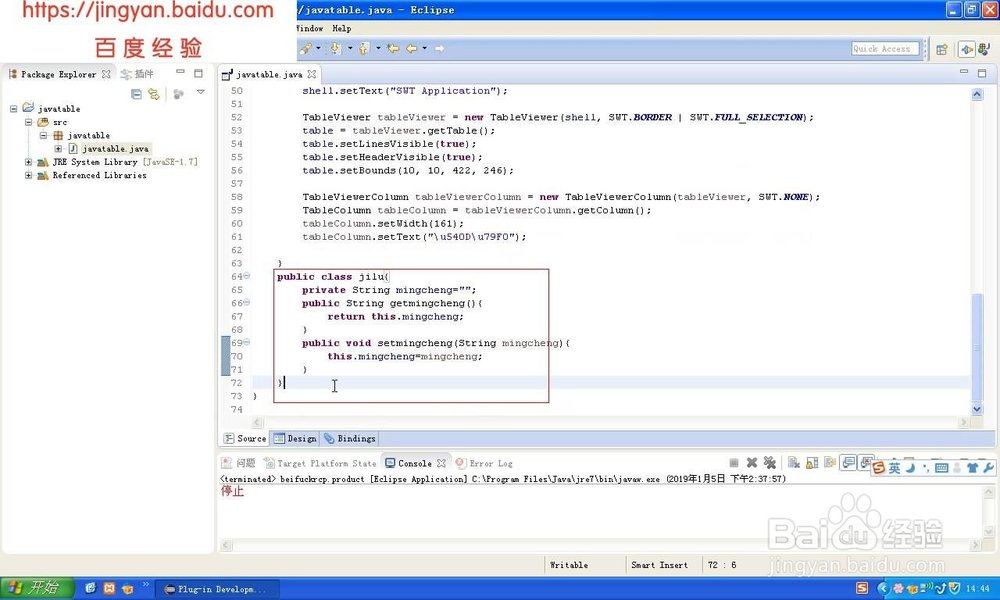Viewport: 1000px width, 600px height.
Task: Open the Help menu
Action: 342,29
